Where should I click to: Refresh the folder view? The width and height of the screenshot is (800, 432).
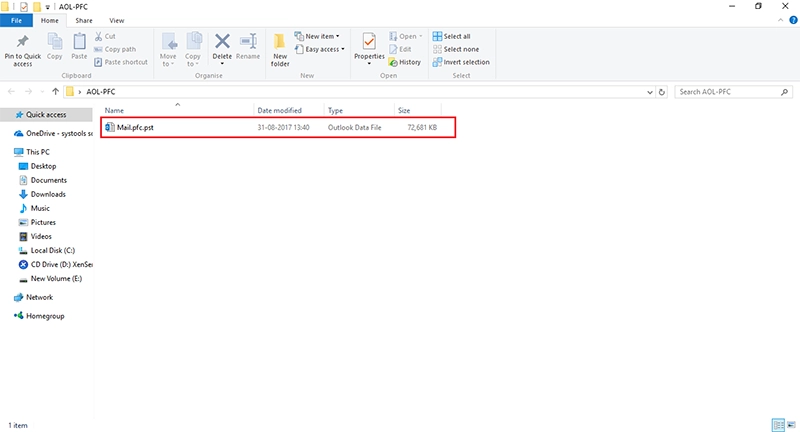pyautogui.click(x=662, y=92)
